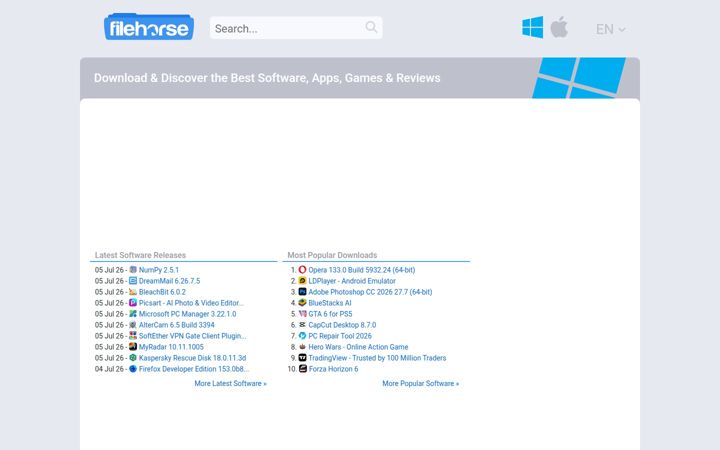The image size is (720, 450).
Task: Click the TradingView icon
Action: [303, 358]
